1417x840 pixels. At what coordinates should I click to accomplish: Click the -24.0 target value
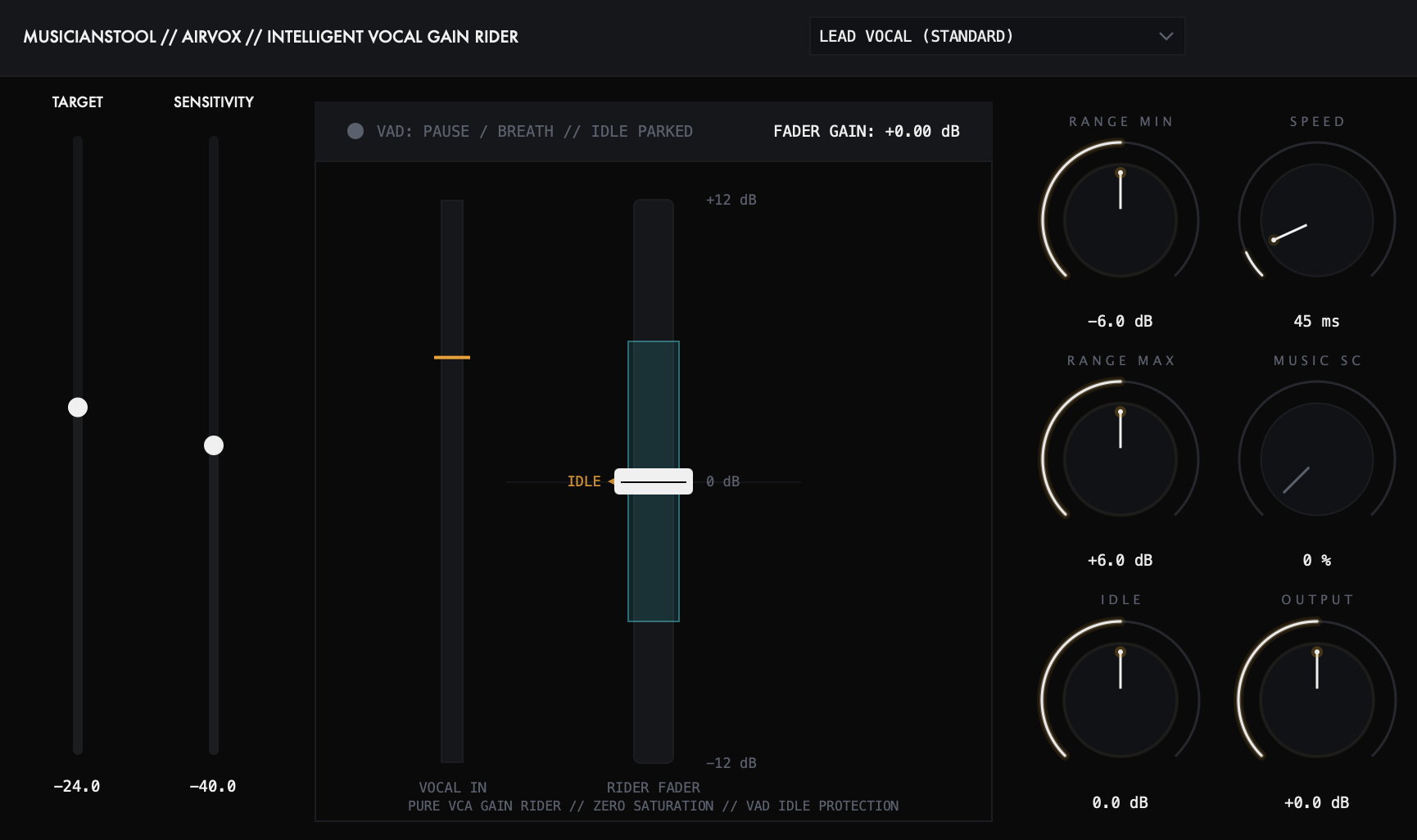coord(77,786)
